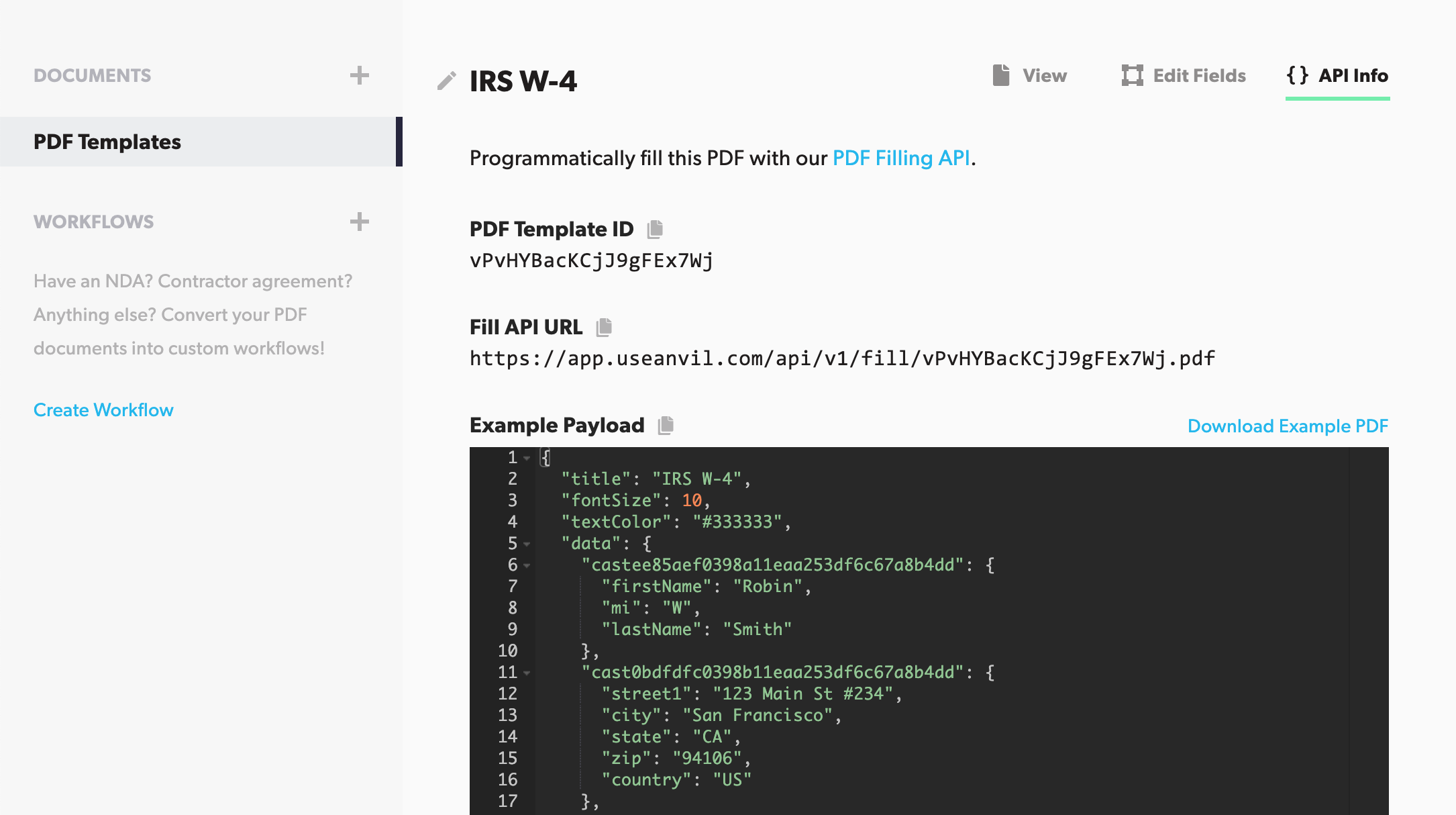Click the IRS W-4 page heading
Screen dimensions: 1456x815
(x=523, y=81)
